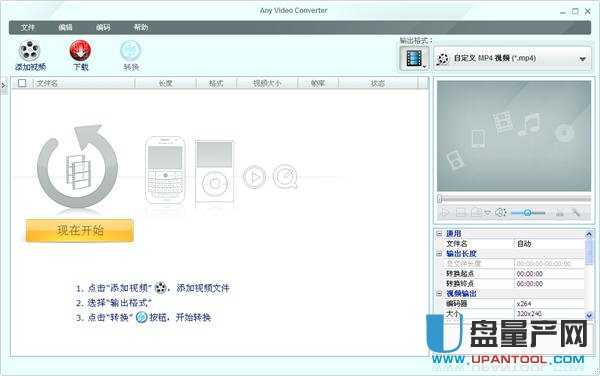Click the play button under the preview
Viewport: 600px width, 376px height.
pyautogui.click(x=445, y=212)
